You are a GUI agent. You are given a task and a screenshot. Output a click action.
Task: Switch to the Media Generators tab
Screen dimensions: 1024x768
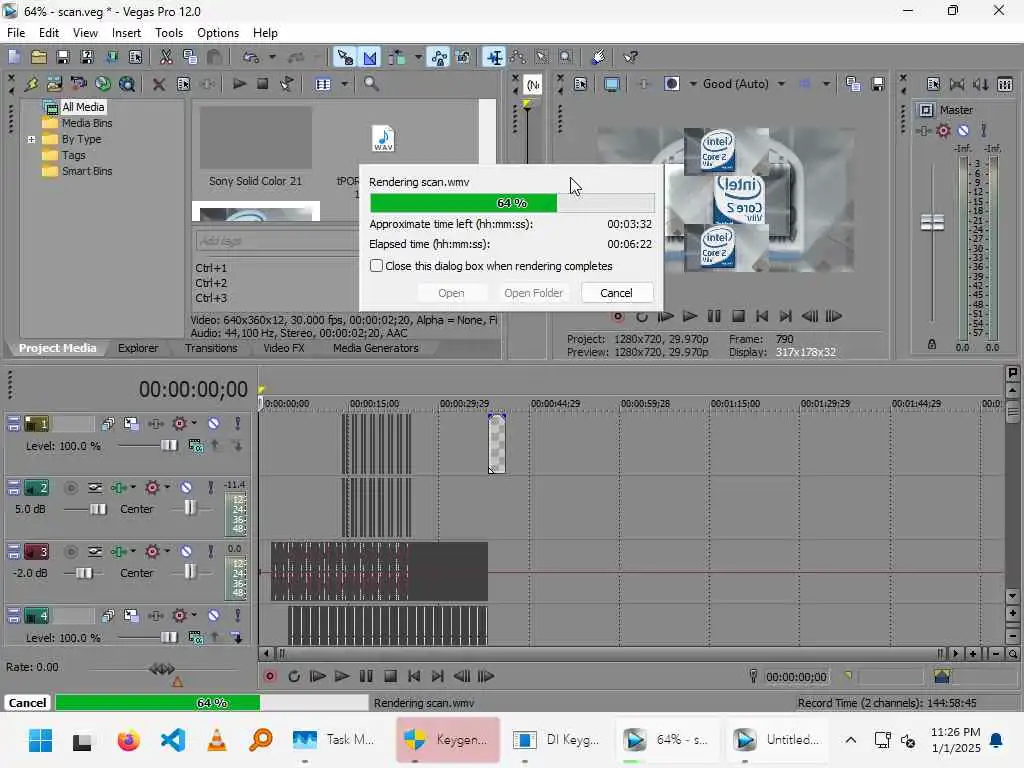coord(376,348)
